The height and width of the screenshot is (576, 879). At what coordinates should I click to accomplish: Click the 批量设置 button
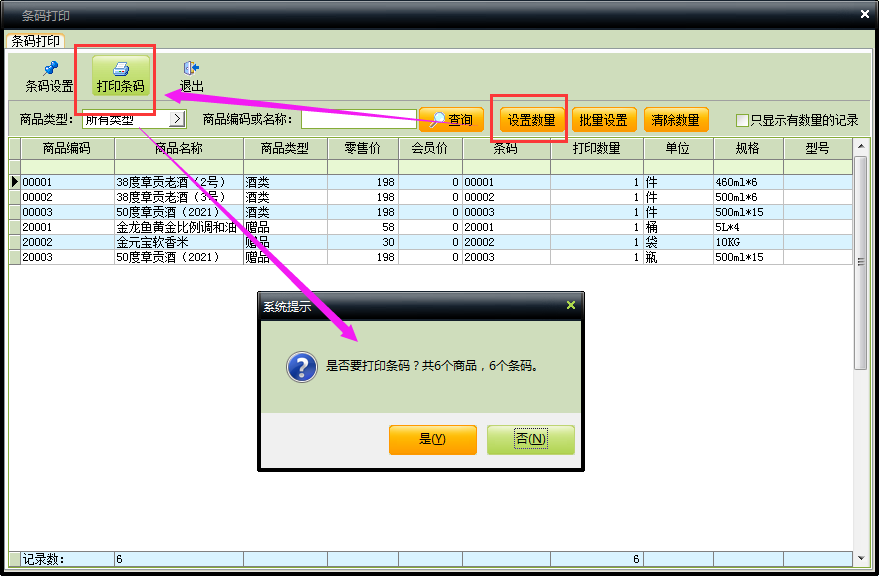point(603,120)
